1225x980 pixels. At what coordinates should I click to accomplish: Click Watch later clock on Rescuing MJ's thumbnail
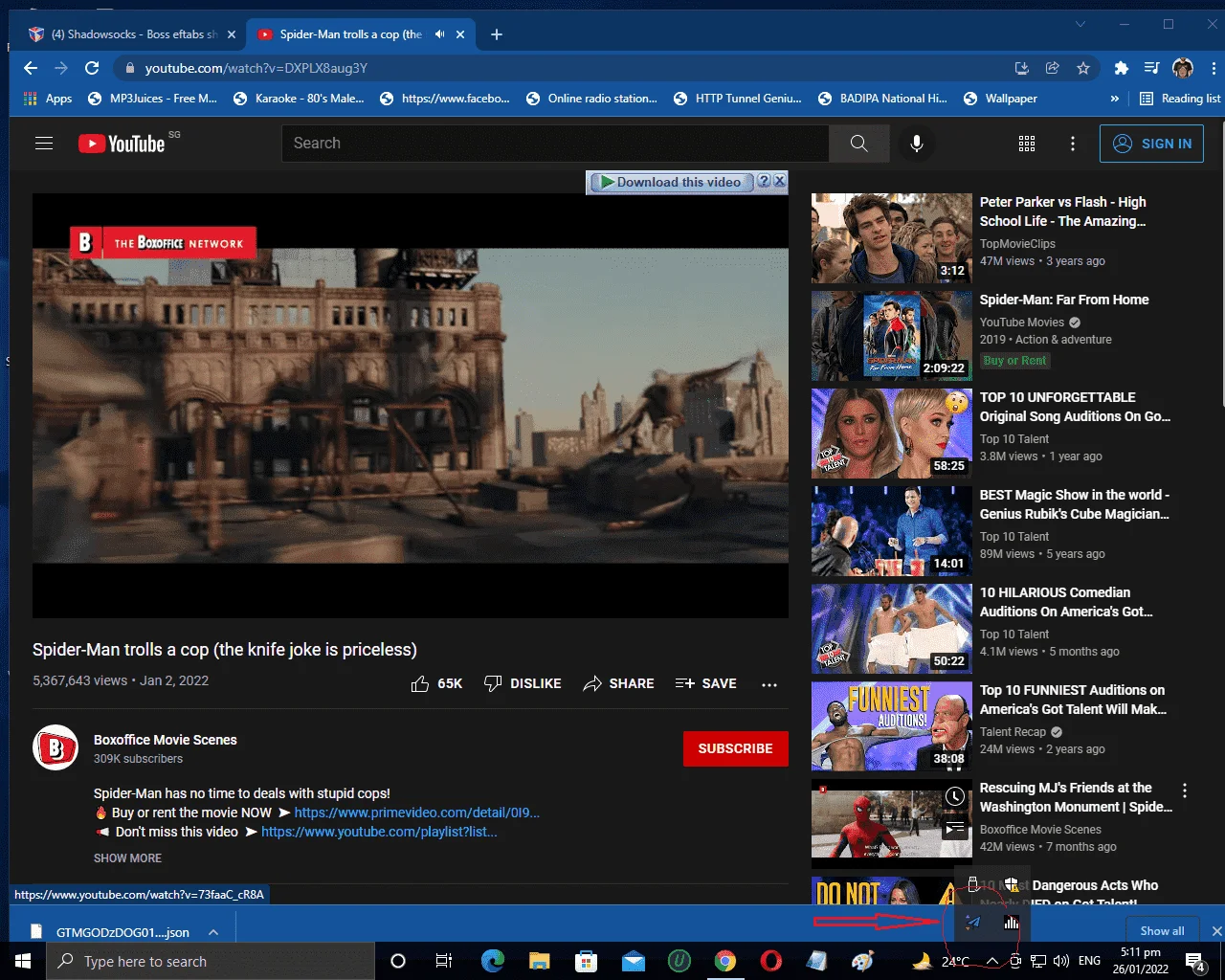[955, 796]
